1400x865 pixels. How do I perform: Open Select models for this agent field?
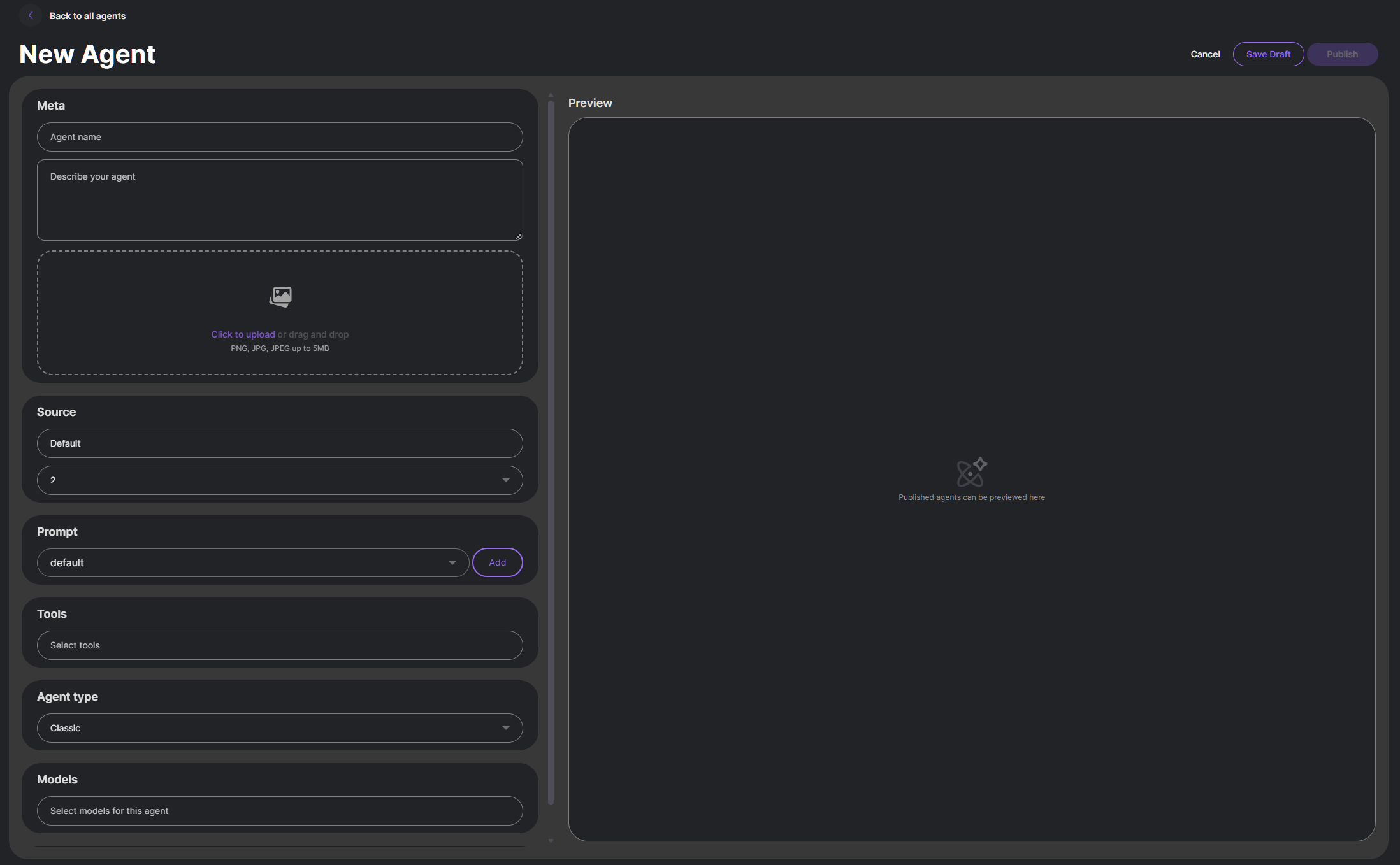(x=280, y=811)
